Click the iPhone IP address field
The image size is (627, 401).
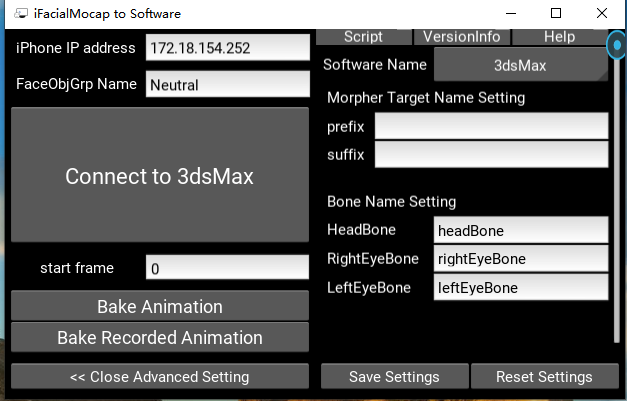tap(228, 48)
